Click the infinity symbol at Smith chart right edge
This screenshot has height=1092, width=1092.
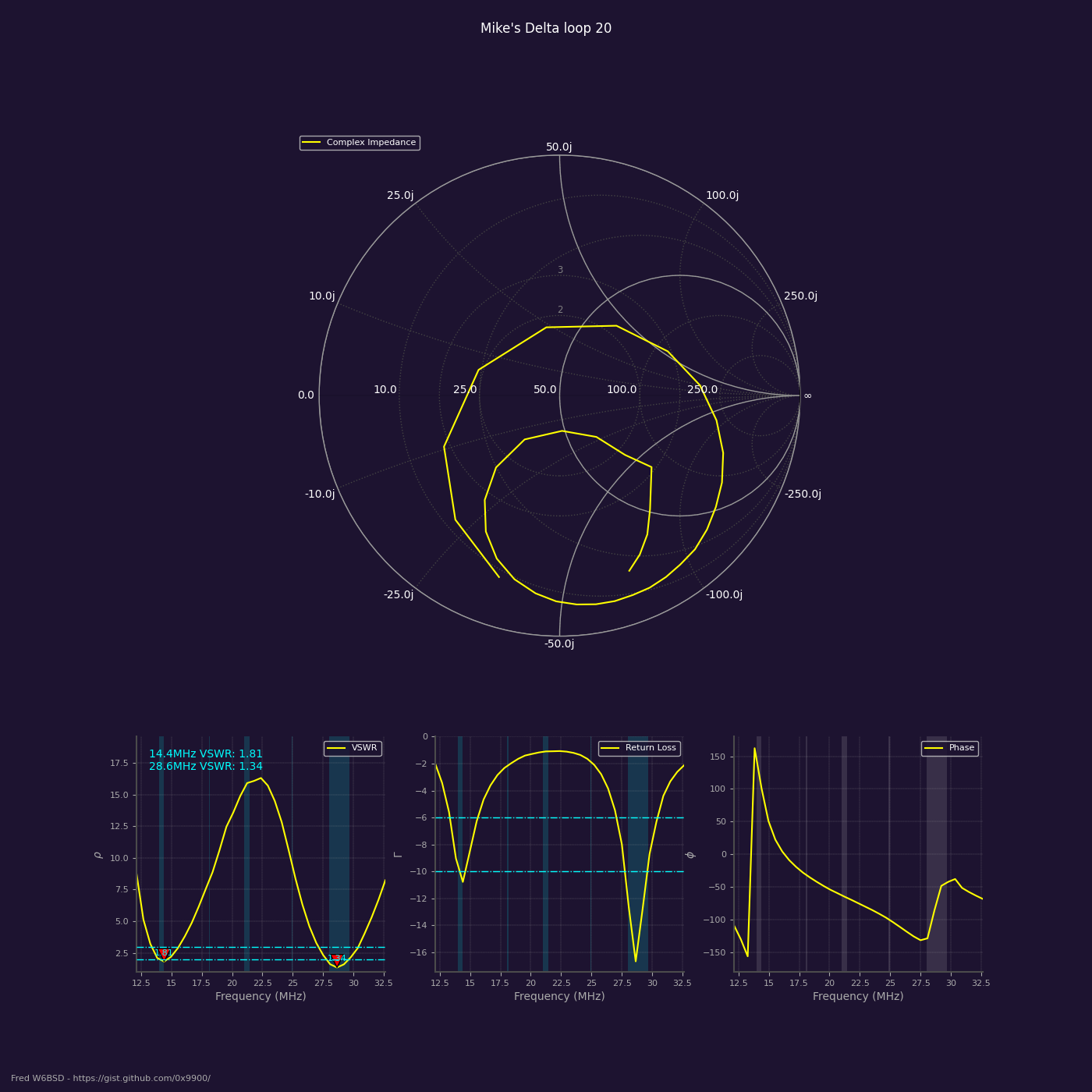pos(807,396)
